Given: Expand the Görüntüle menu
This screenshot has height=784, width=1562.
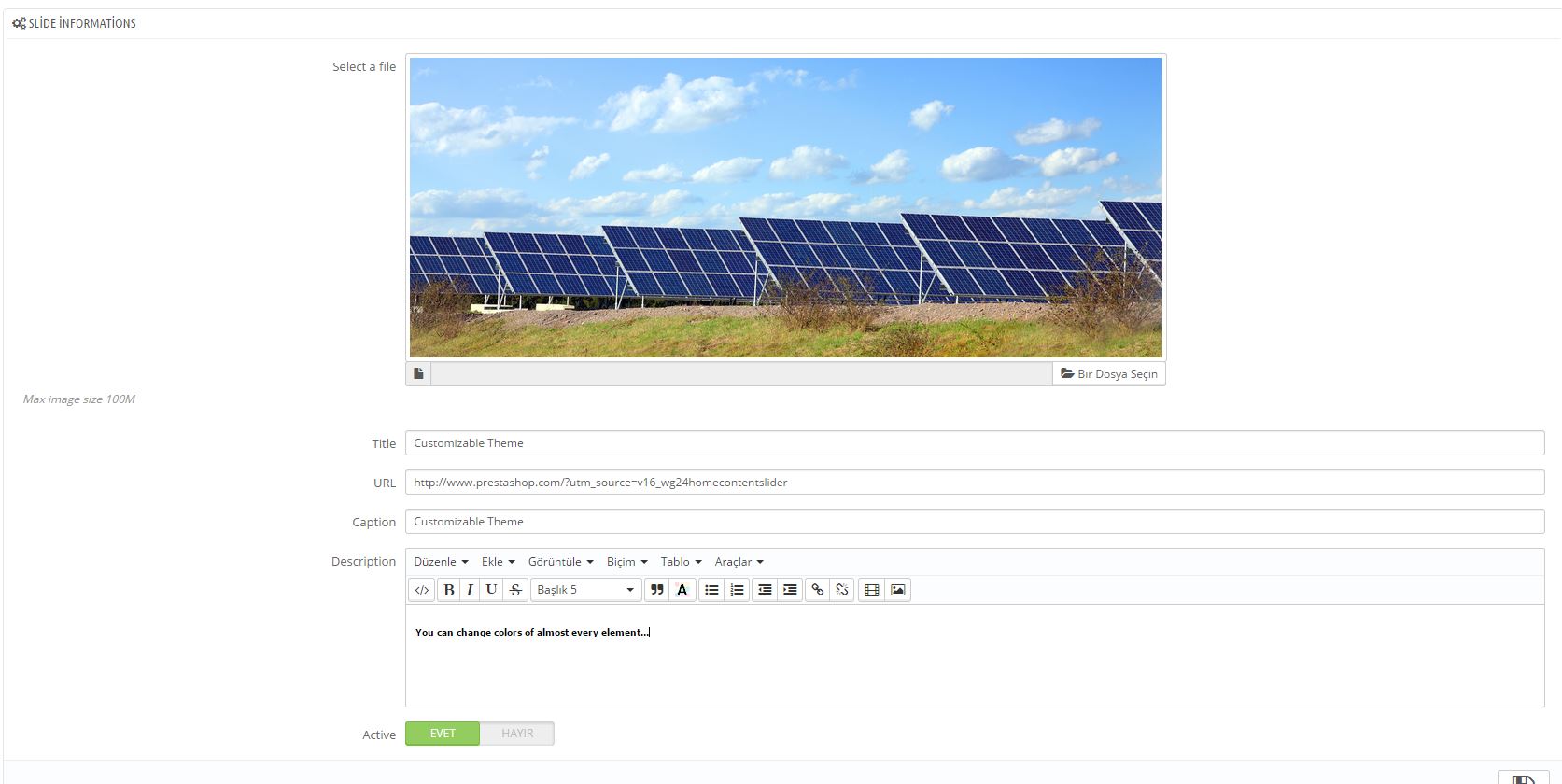Looking at the screenshot, I should tap(561, 562).
